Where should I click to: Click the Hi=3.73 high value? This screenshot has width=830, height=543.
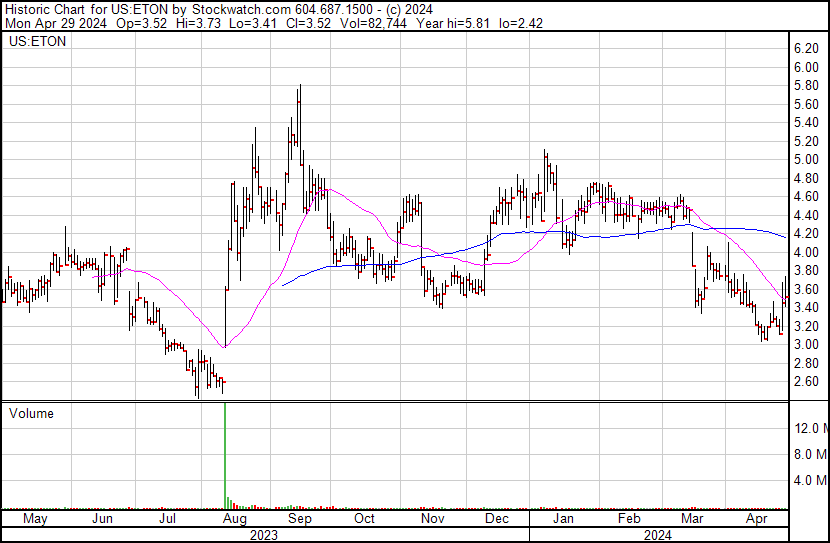coord(197,23)
